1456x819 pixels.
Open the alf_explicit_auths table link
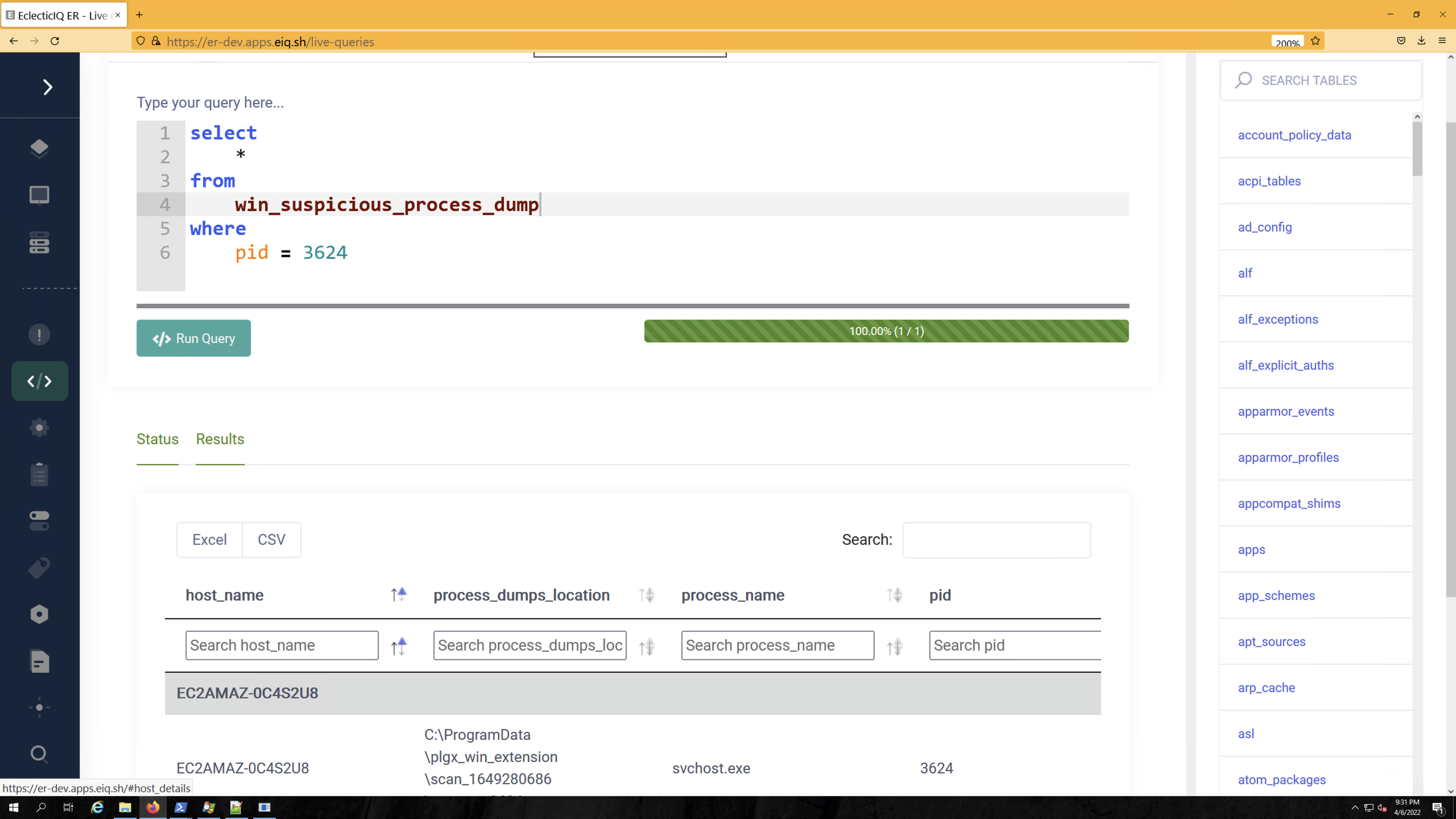tap(1286, 366)
